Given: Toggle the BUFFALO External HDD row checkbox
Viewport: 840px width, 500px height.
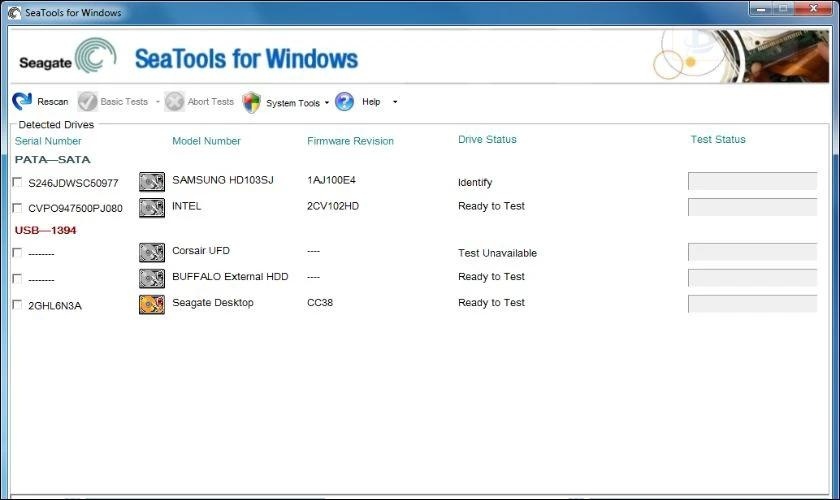Looking at the screenshot, I should [17, 278].
